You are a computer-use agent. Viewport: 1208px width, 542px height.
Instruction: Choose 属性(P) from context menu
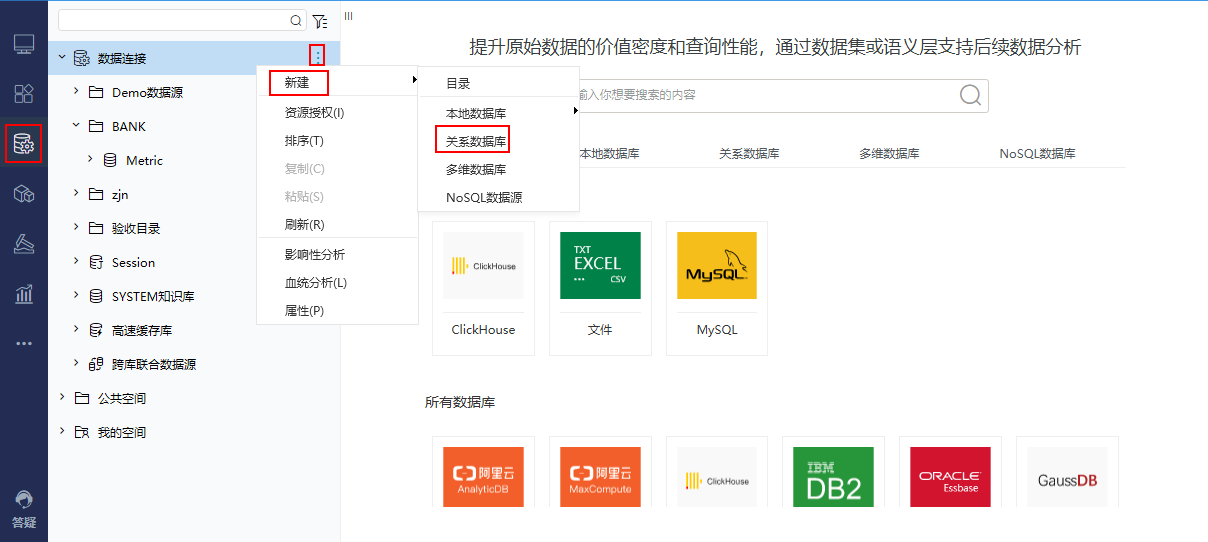(x=337, y=311)
